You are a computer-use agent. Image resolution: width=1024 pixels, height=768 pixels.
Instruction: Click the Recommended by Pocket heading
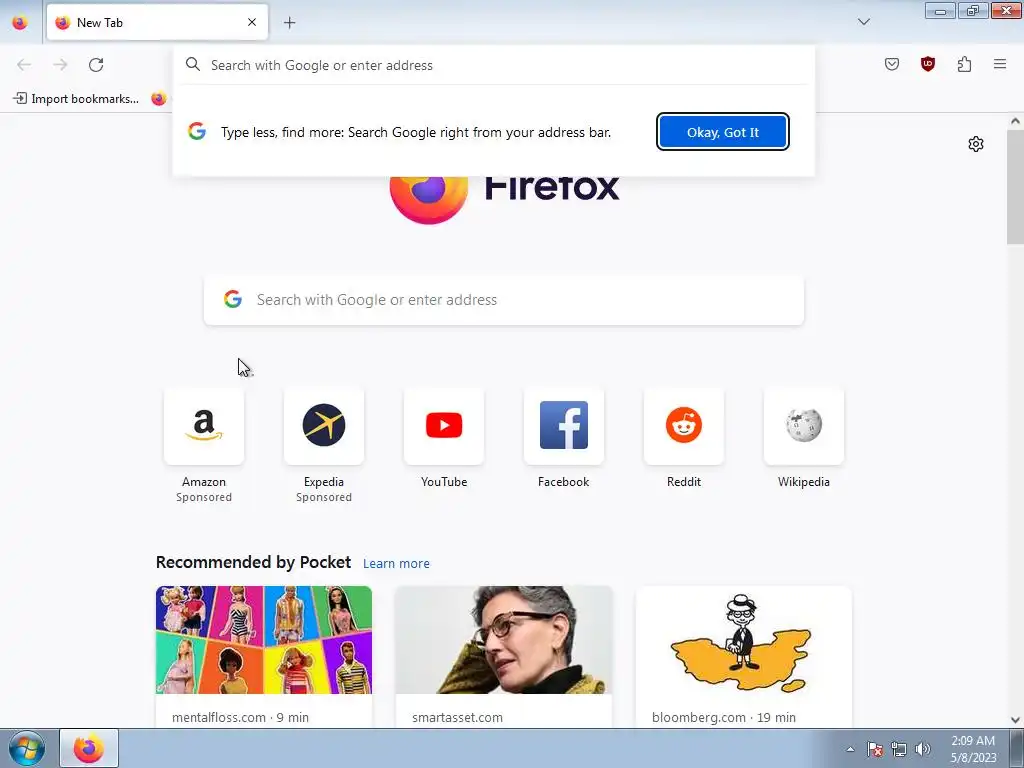click(253, 562)
